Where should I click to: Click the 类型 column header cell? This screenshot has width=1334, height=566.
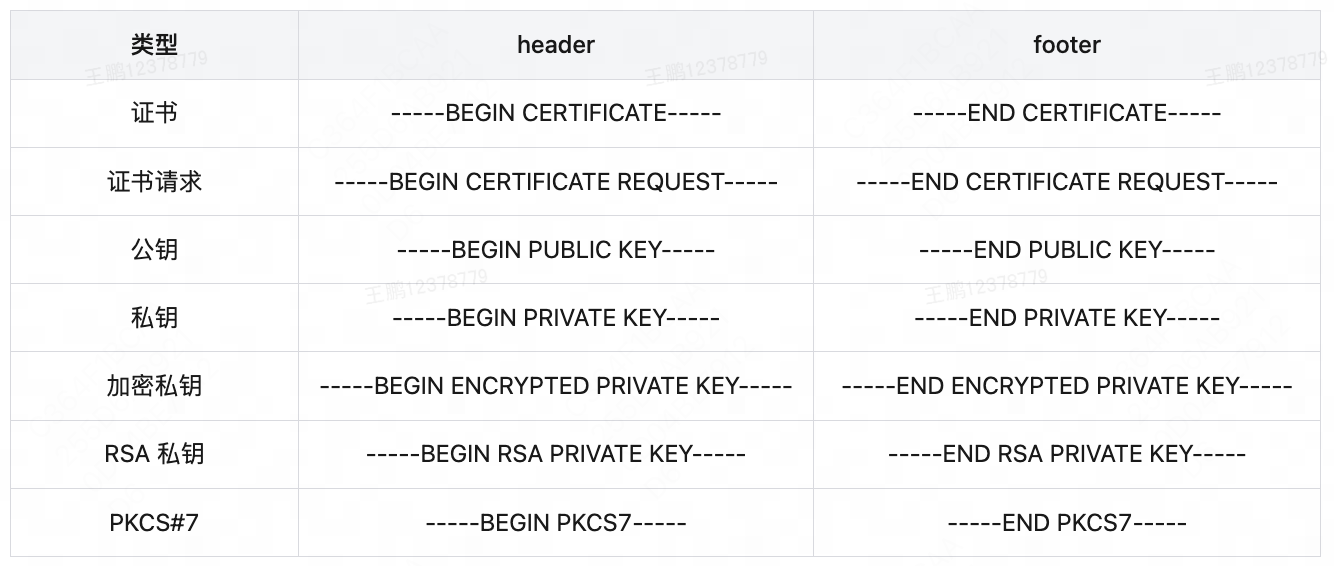pyautogui.click(x=154, y=45)
